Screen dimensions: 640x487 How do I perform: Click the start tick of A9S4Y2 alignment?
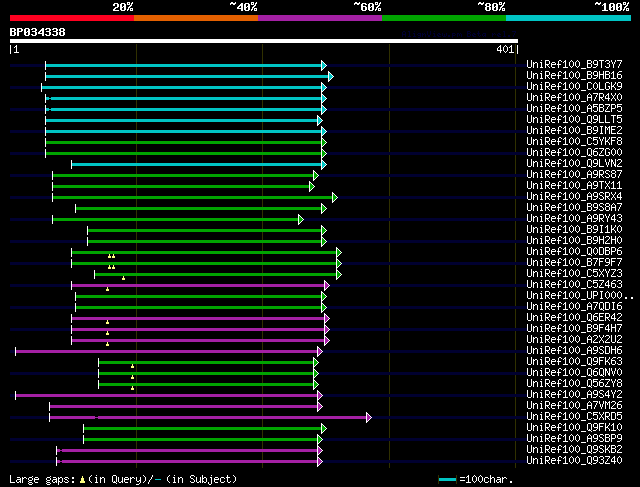click(x=16, y=395)
